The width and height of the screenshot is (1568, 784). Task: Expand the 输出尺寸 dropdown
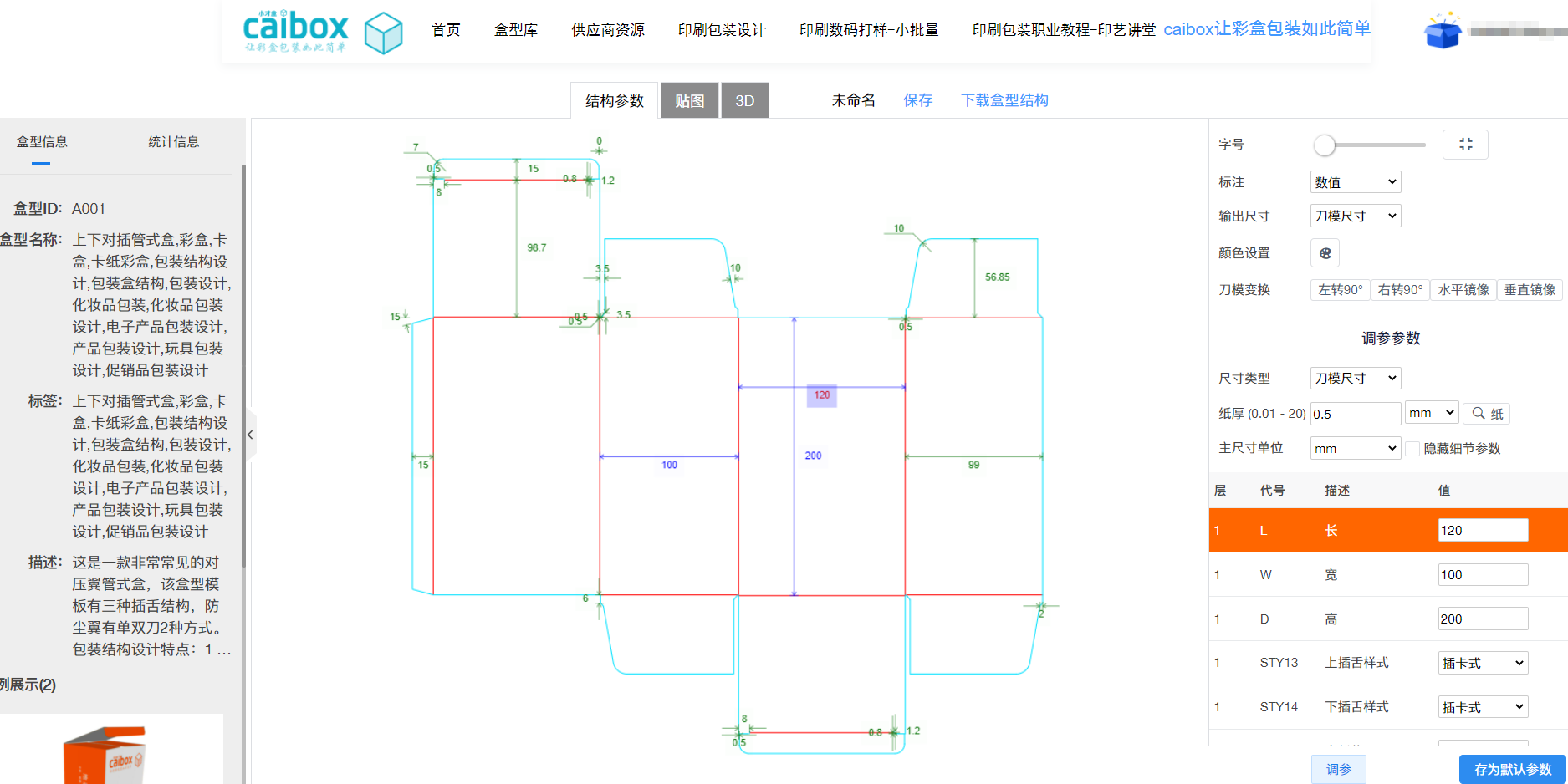pyautogui.click(x=1355, y=216)
